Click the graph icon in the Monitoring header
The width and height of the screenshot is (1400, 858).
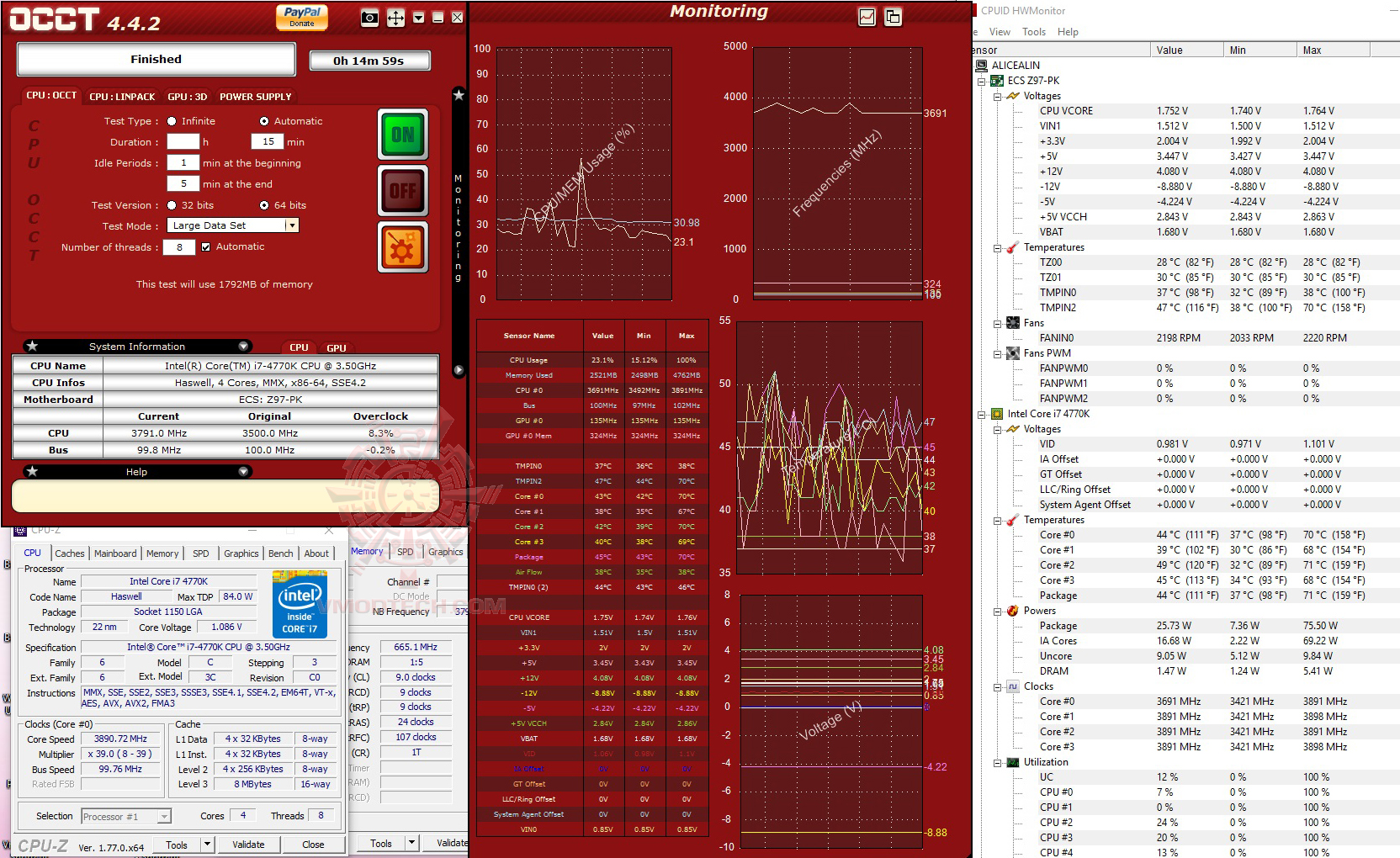coord(867,17)
